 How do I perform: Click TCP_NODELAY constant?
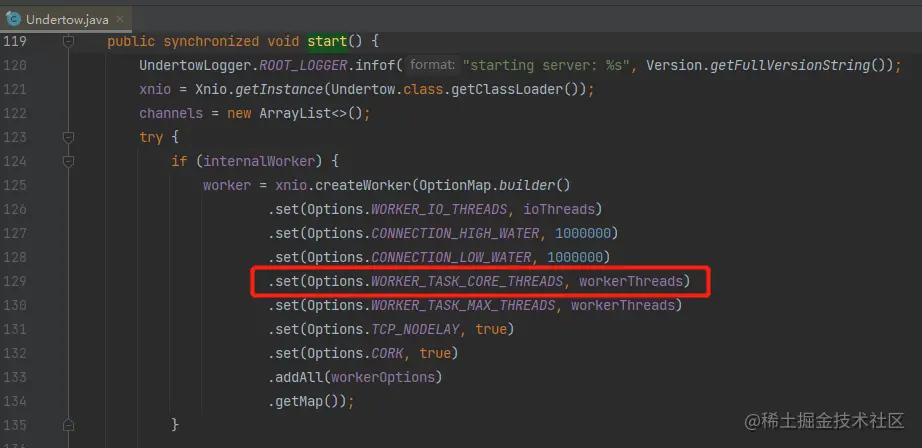point(415,330)
